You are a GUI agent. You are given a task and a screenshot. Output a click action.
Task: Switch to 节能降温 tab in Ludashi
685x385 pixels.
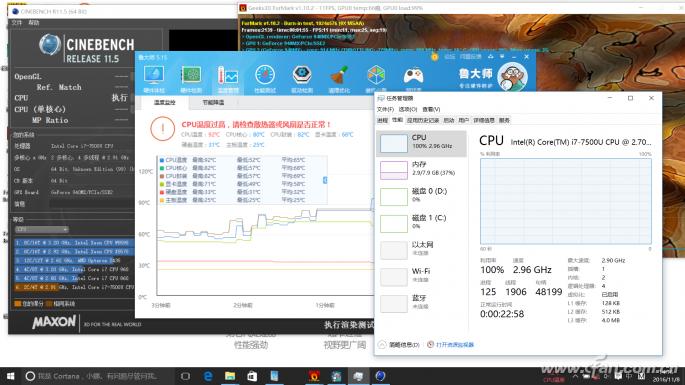point(213,102)
